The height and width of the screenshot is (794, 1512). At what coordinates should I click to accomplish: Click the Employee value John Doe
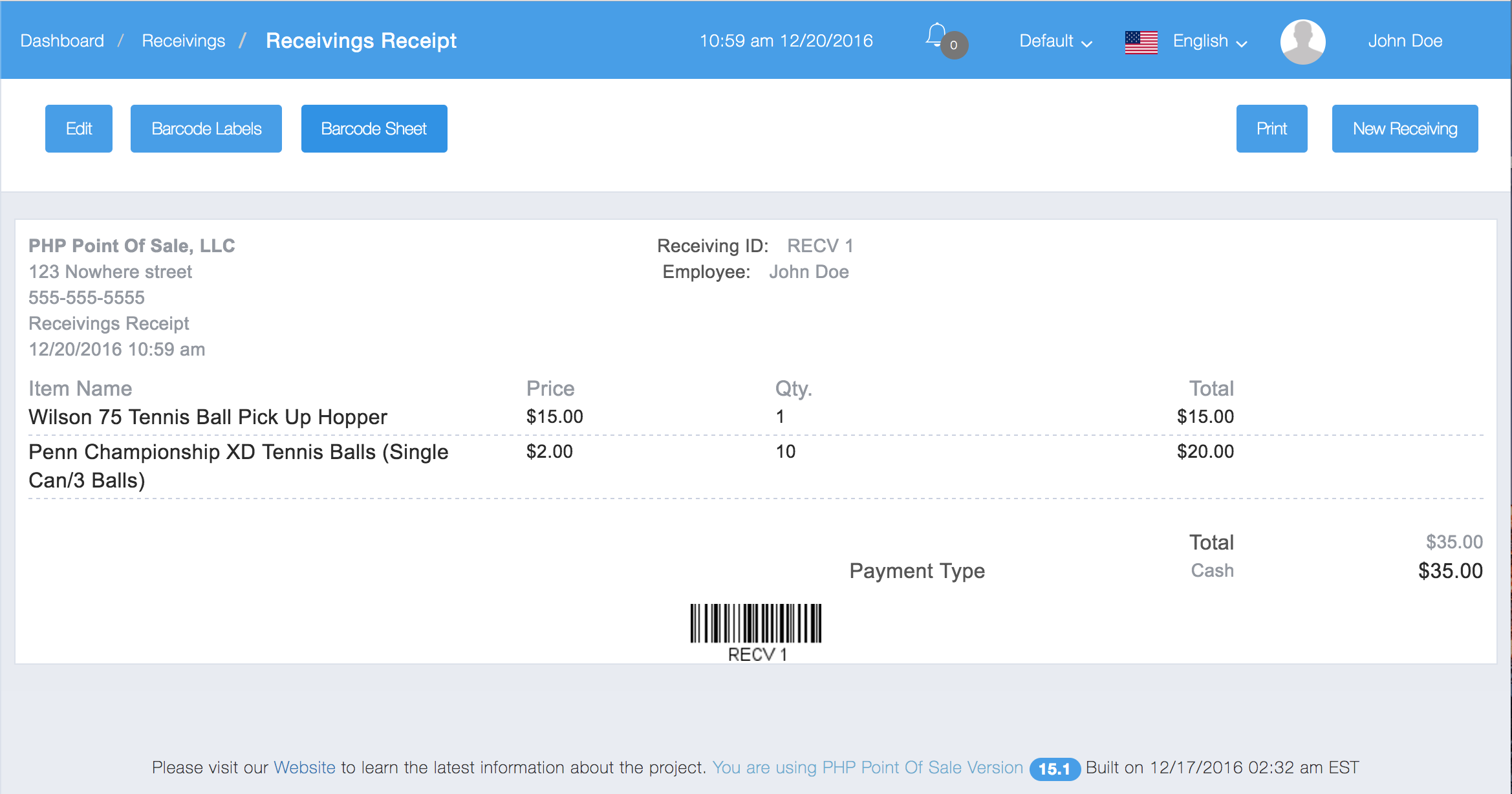(x=809, y=272)
